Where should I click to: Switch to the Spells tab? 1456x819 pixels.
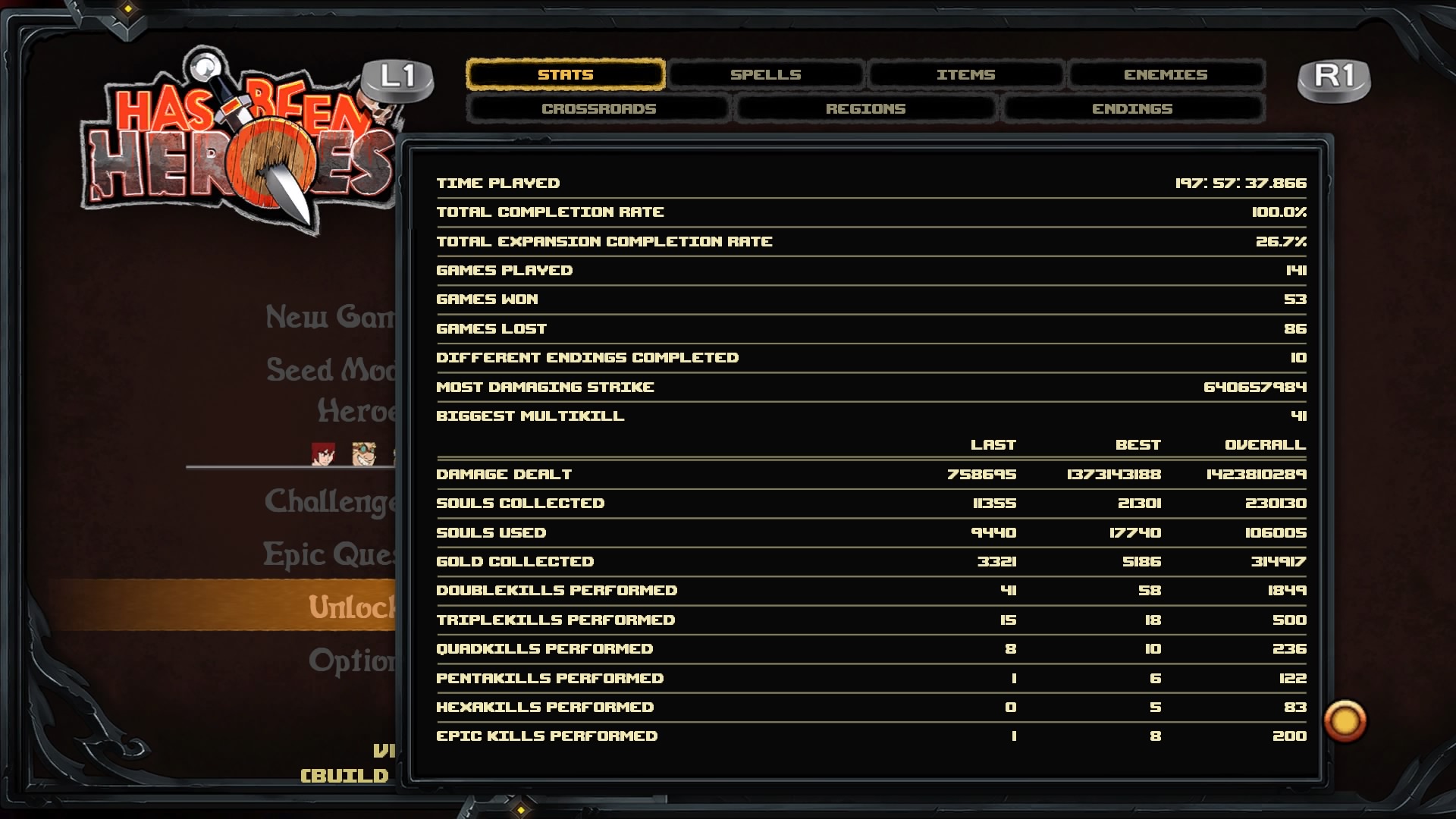766,74
